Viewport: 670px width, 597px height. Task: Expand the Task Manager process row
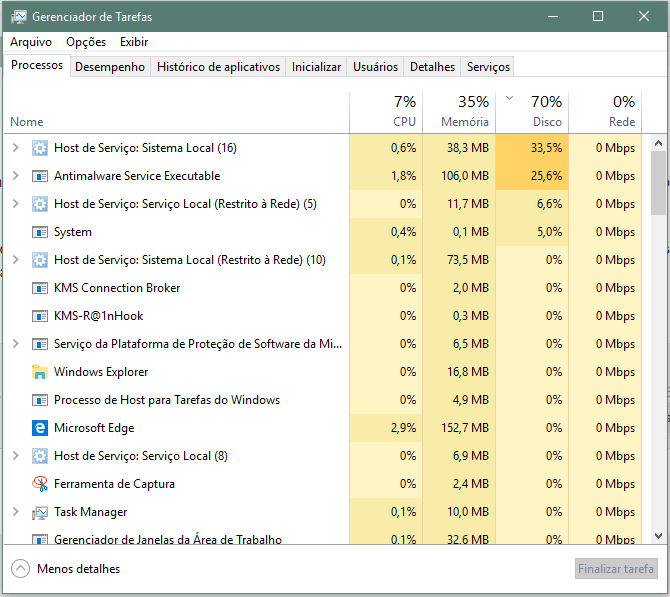point(16,512)
